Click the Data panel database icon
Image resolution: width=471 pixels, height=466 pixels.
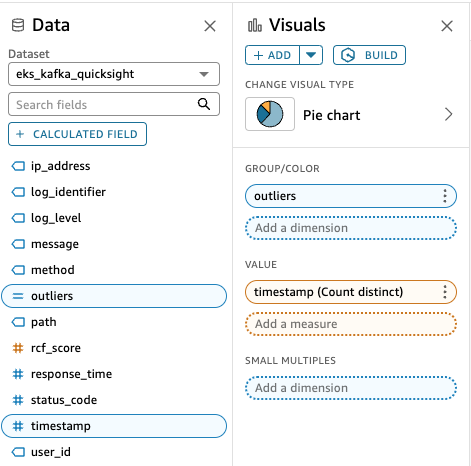[18, 25]
